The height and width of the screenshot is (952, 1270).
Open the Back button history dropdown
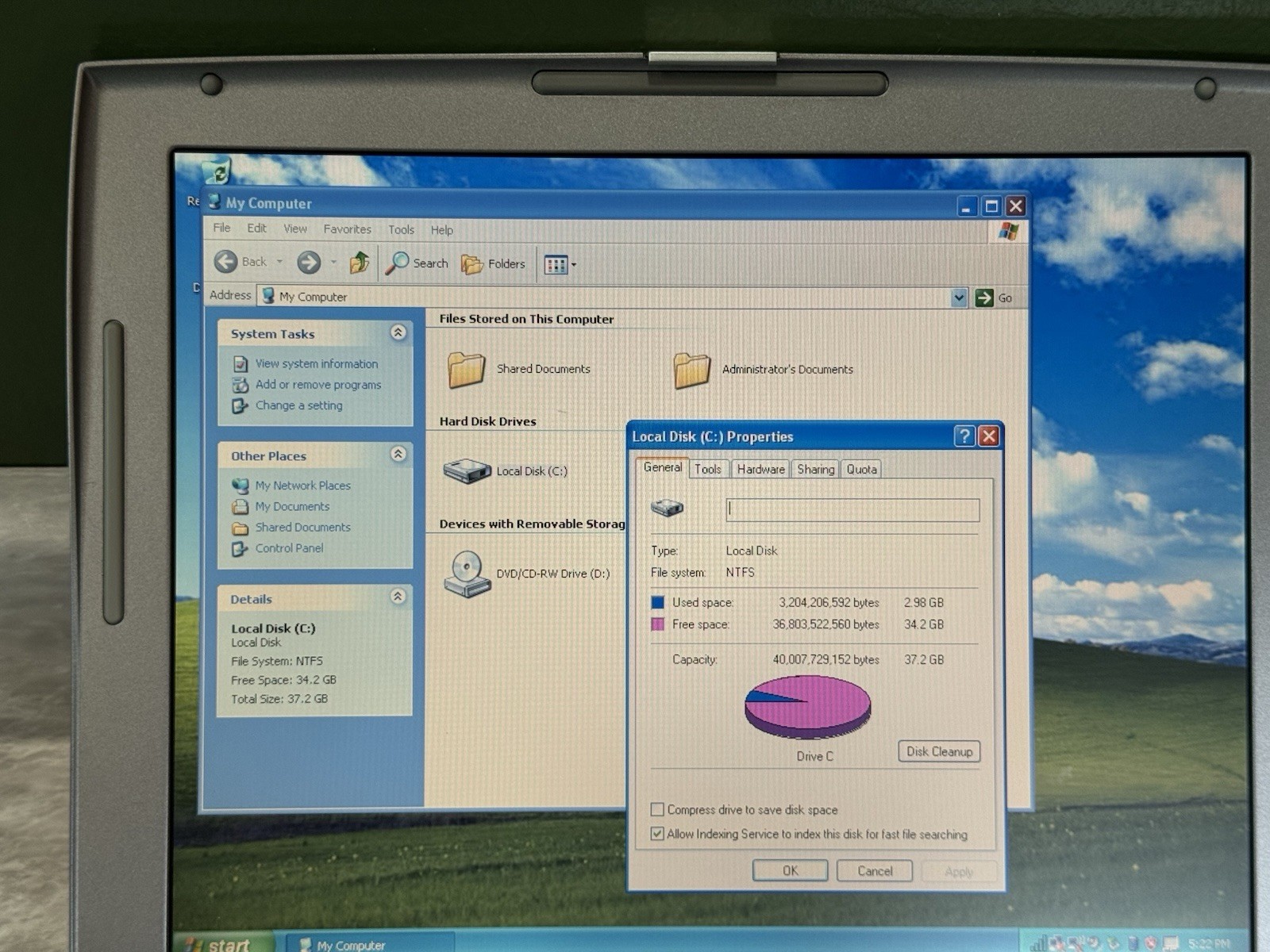coord(279,262)
